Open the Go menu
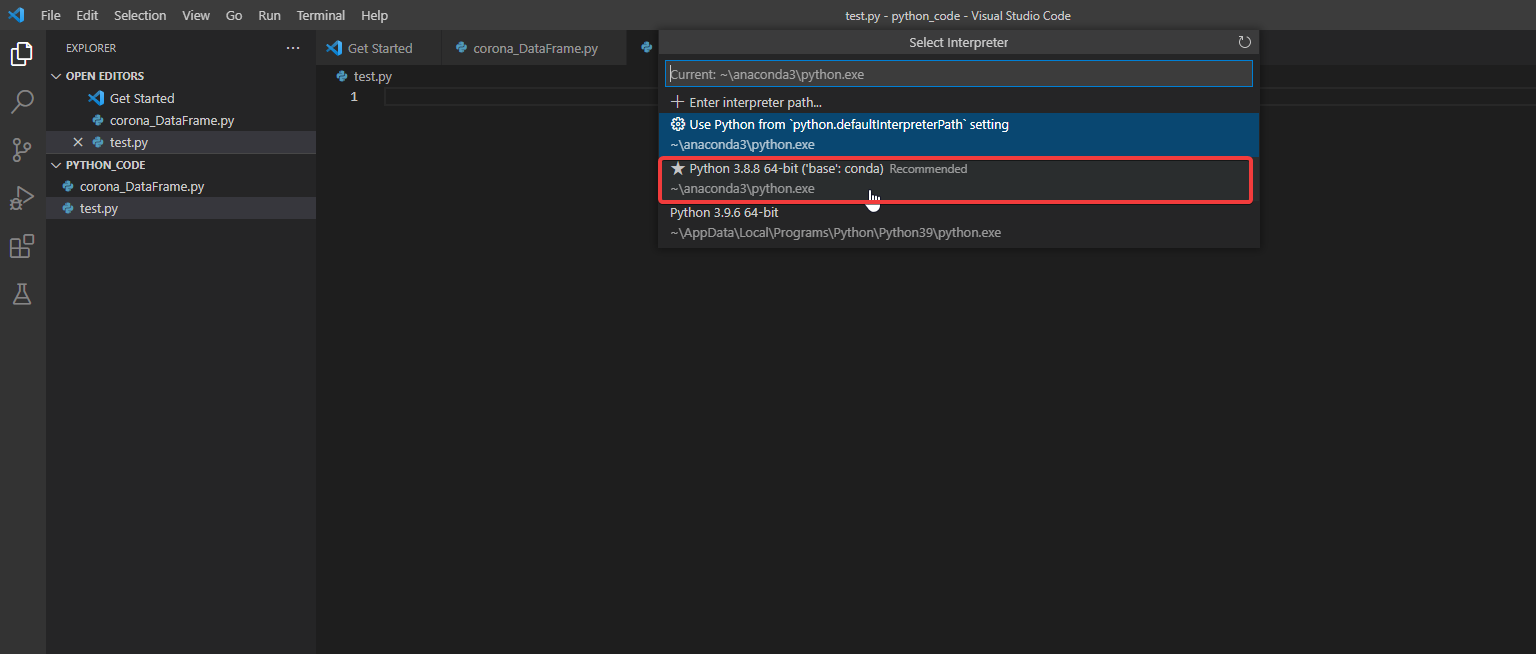This screenshot has width=1536, height=654. coord(234,15)
